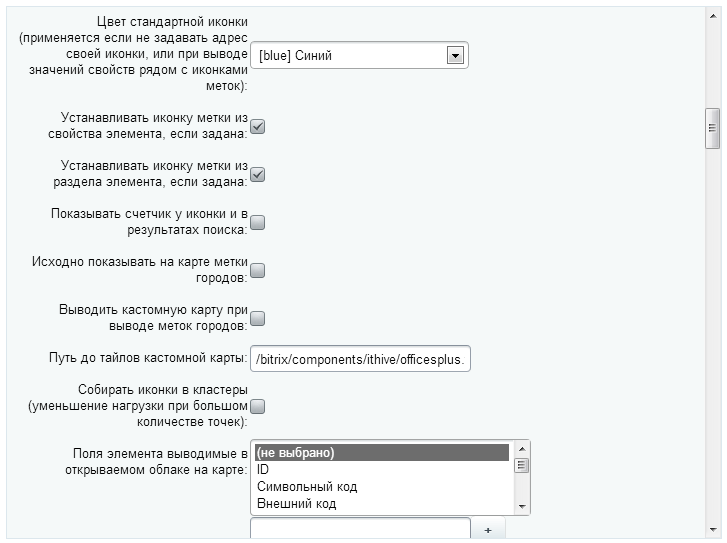
Task: Click the fields list scroll-up arrow
Action: pyautogui.click(x=521, y=449)
